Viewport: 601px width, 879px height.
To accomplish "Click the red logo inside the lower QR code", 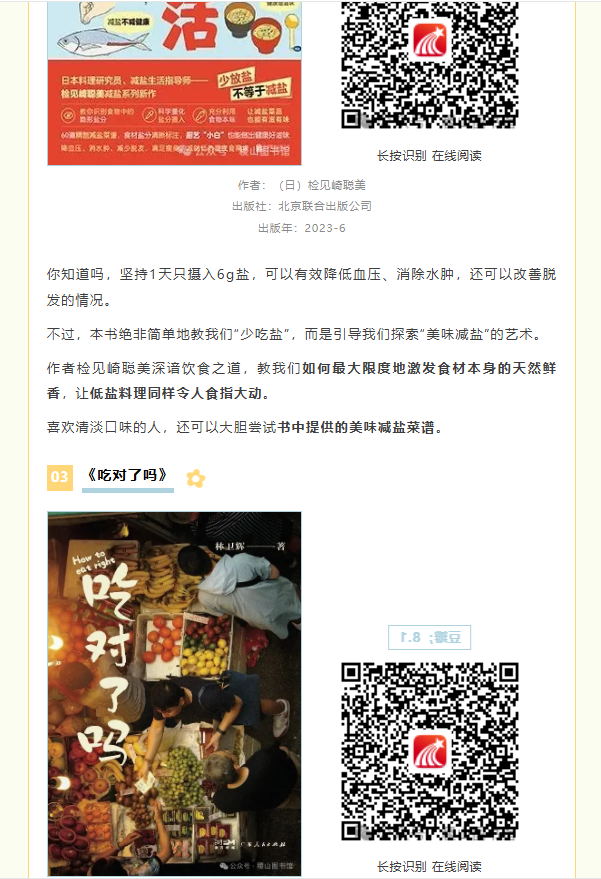I will pos(430,752).
